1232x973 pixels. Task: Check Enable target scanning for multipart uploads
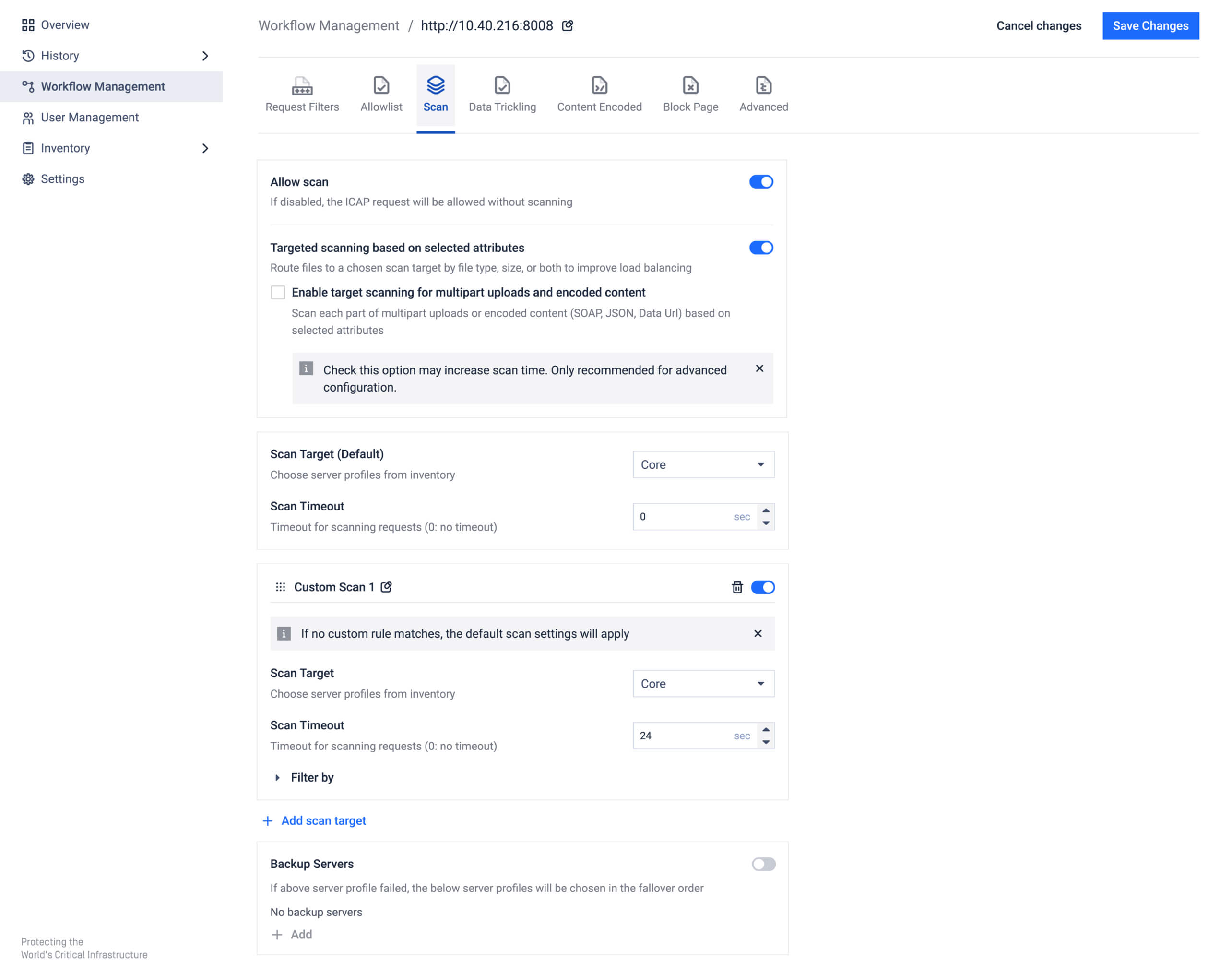click(x=278, y=292)
